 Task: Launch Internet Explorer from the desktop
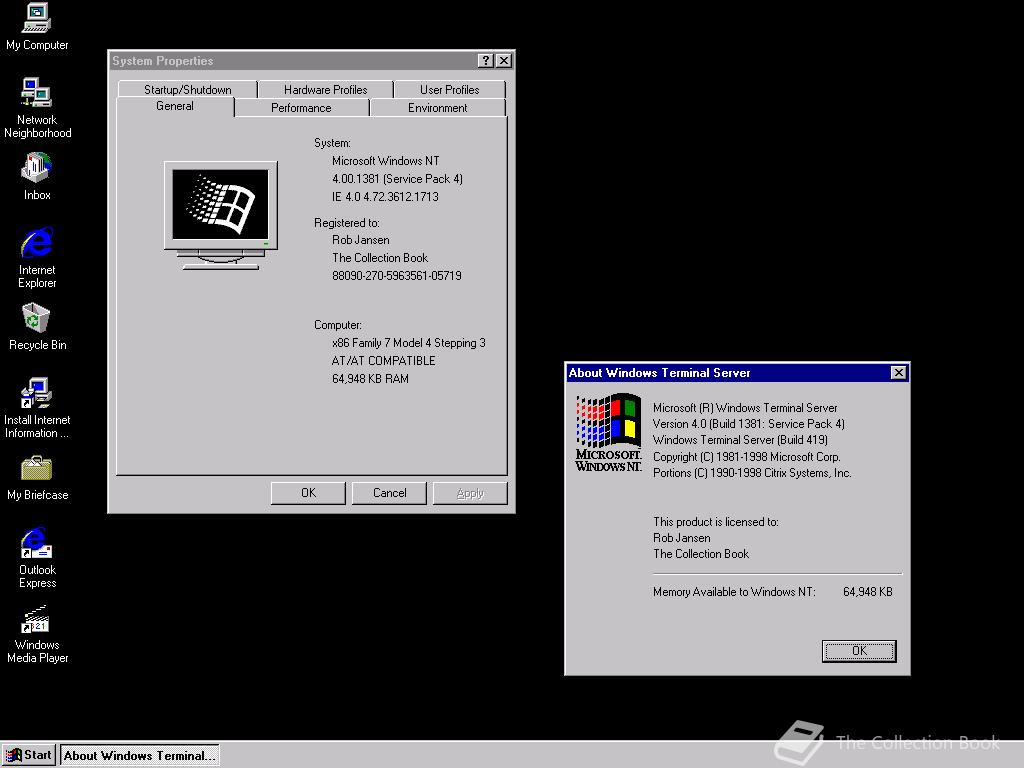37,257
